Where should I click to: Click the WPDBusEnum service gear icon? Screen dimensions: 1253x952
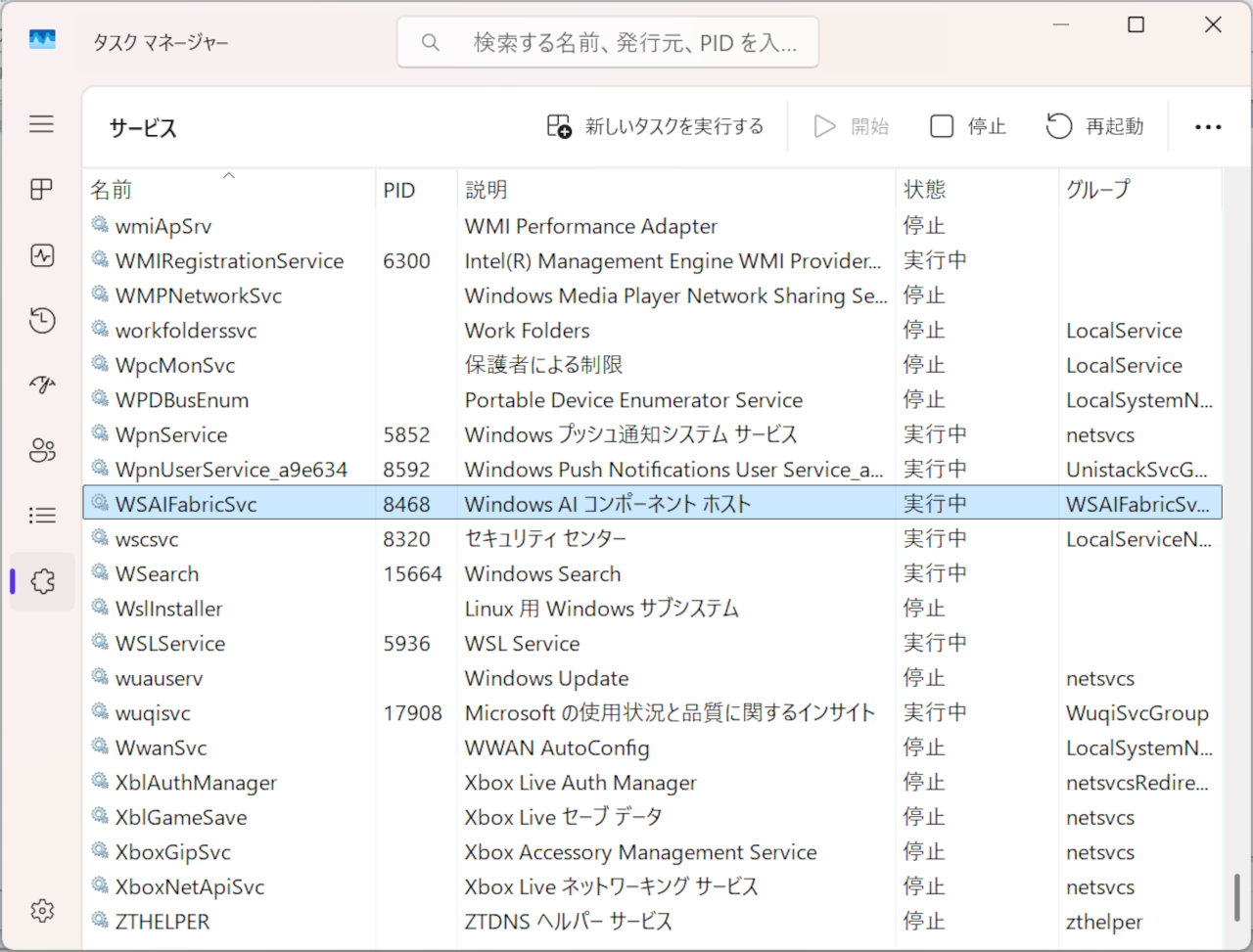100,398
